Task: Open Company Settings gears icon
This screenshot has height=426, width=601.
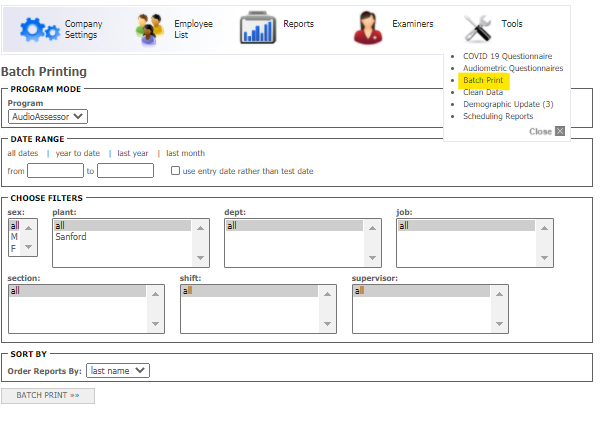Action: click(x=40, y=30)
